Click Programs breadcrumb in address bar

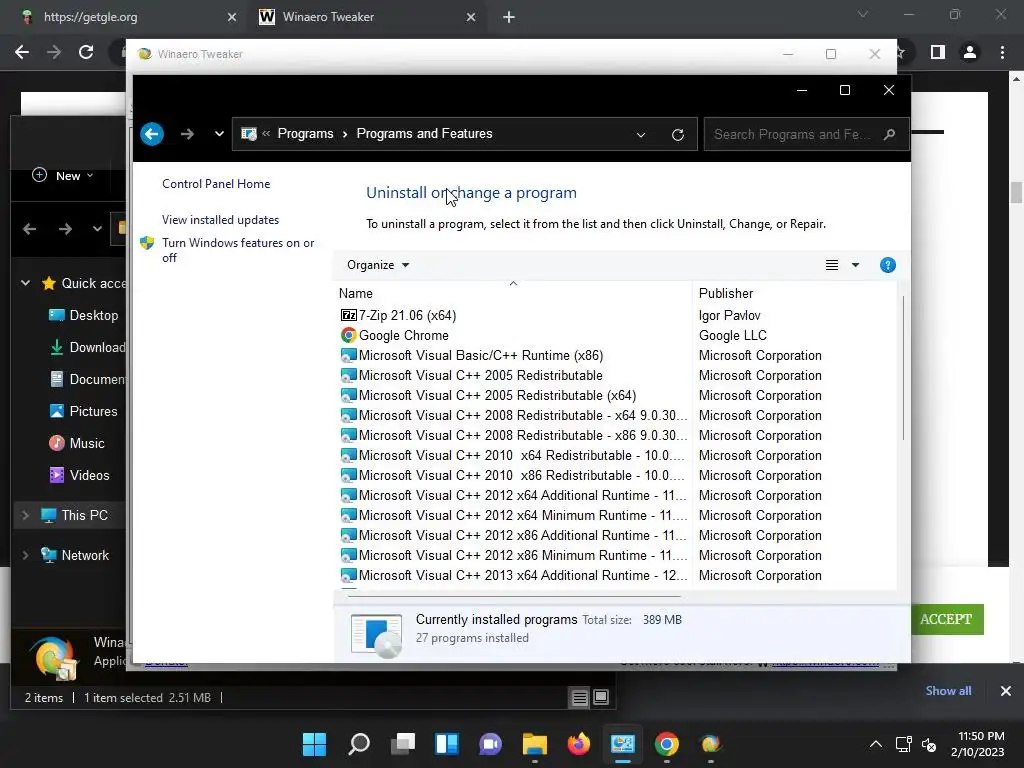pyautogui.click(x=305, y=134)
